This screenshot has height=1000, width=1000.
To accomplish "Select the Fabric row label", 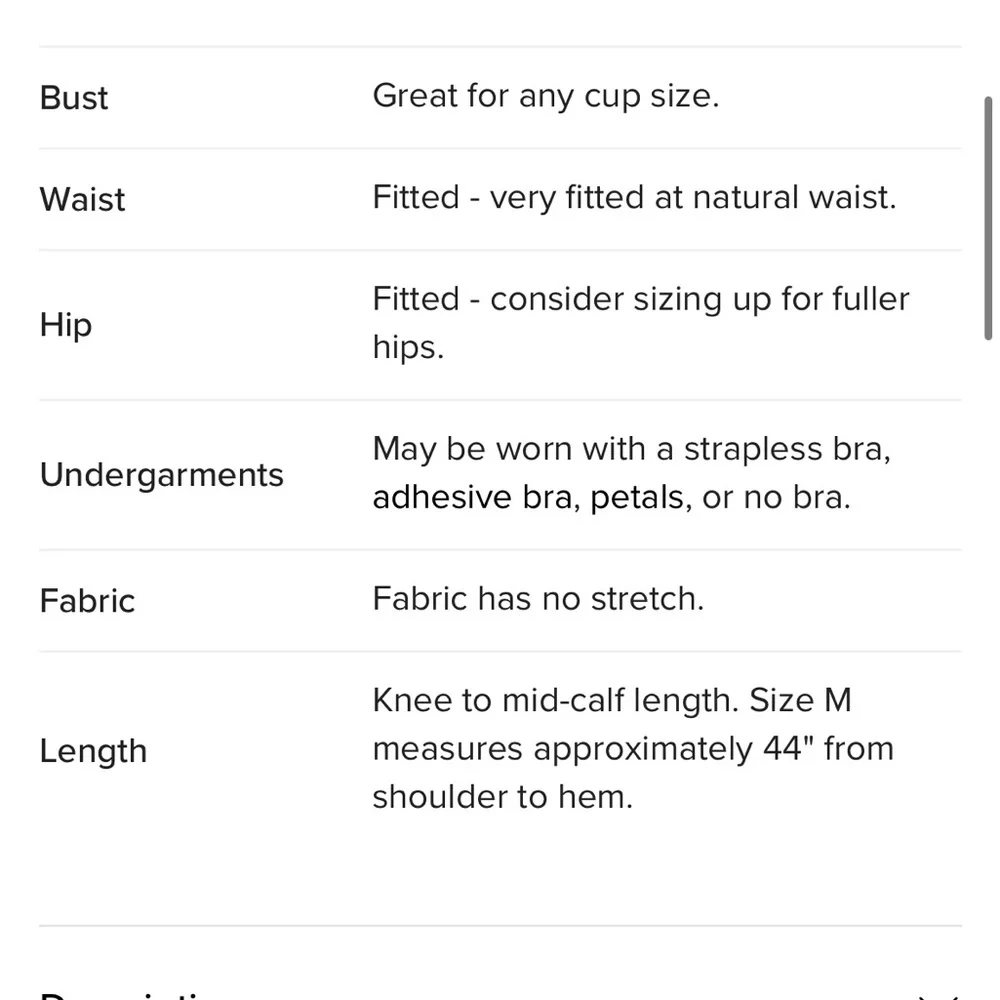I will tap(87, 601).
